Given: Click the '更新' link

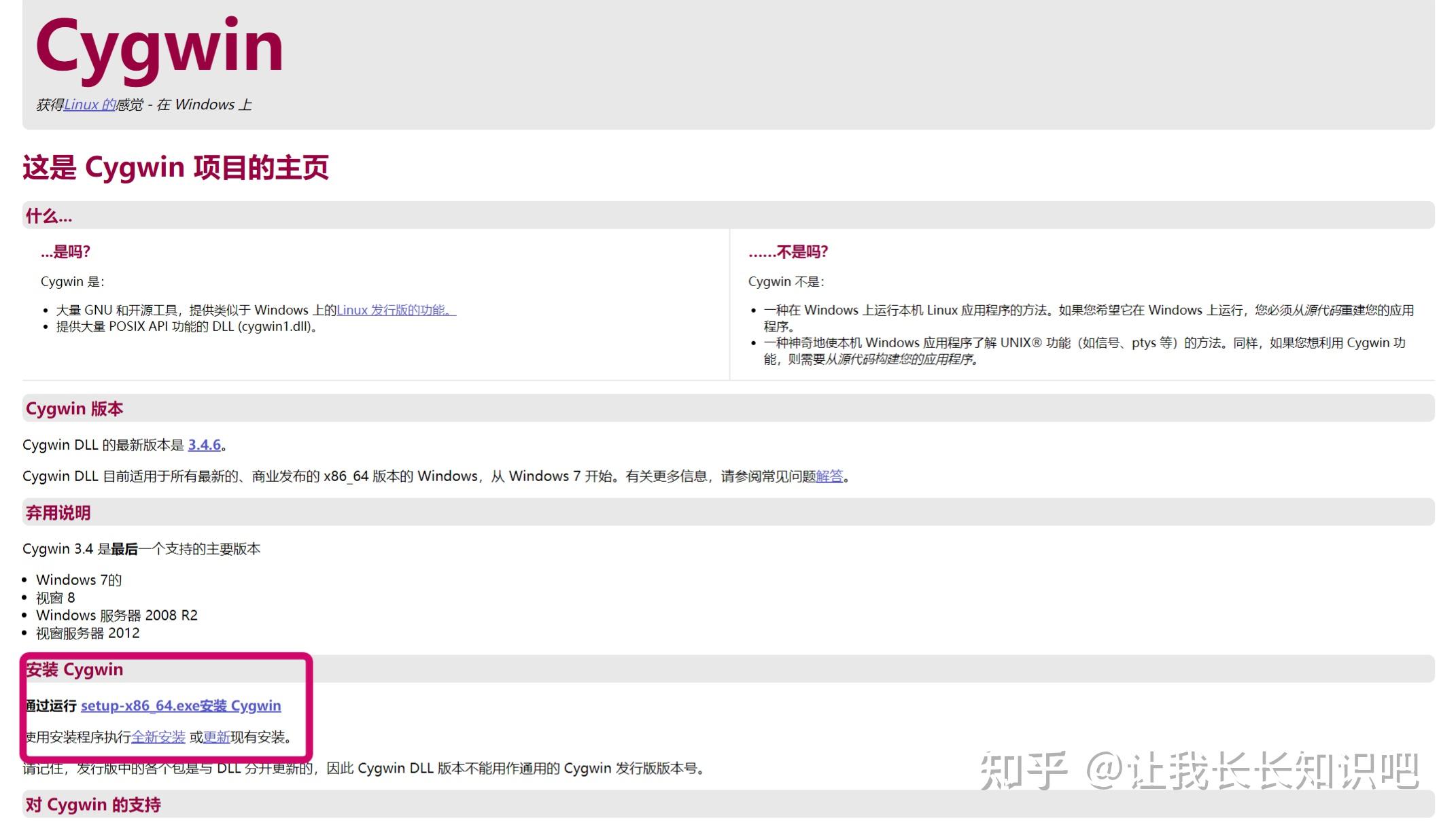Looking at the screenshot, I should tap(216, 737).
